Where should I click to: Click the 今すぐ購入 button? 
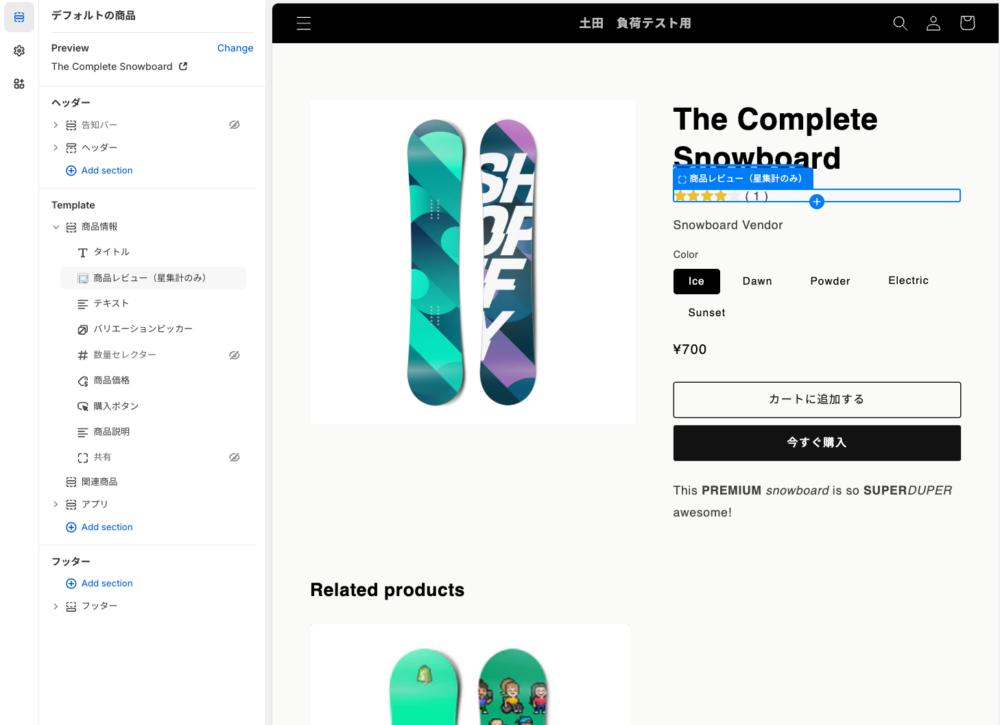point(816,442)
